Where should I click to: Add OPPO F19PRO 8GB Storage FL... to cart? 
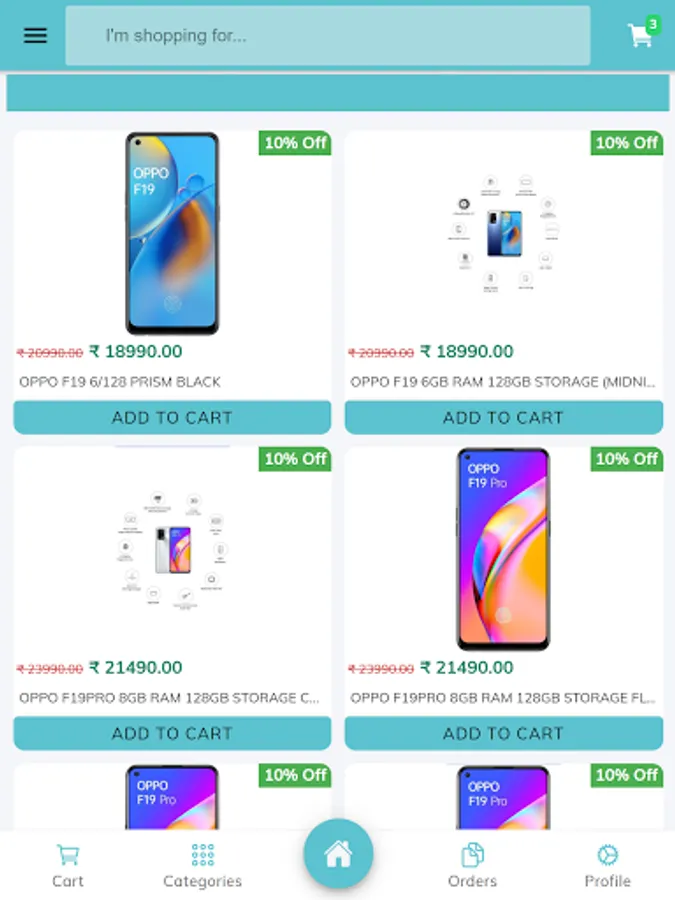(503, 733)
